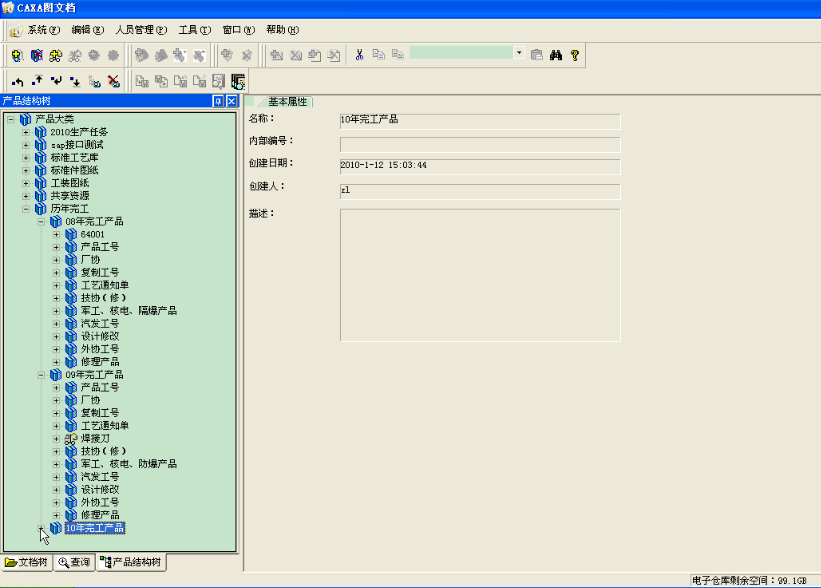The image size is (821, 588).
Task: Collapse the 历年完工 node
Action: (26, 209)
